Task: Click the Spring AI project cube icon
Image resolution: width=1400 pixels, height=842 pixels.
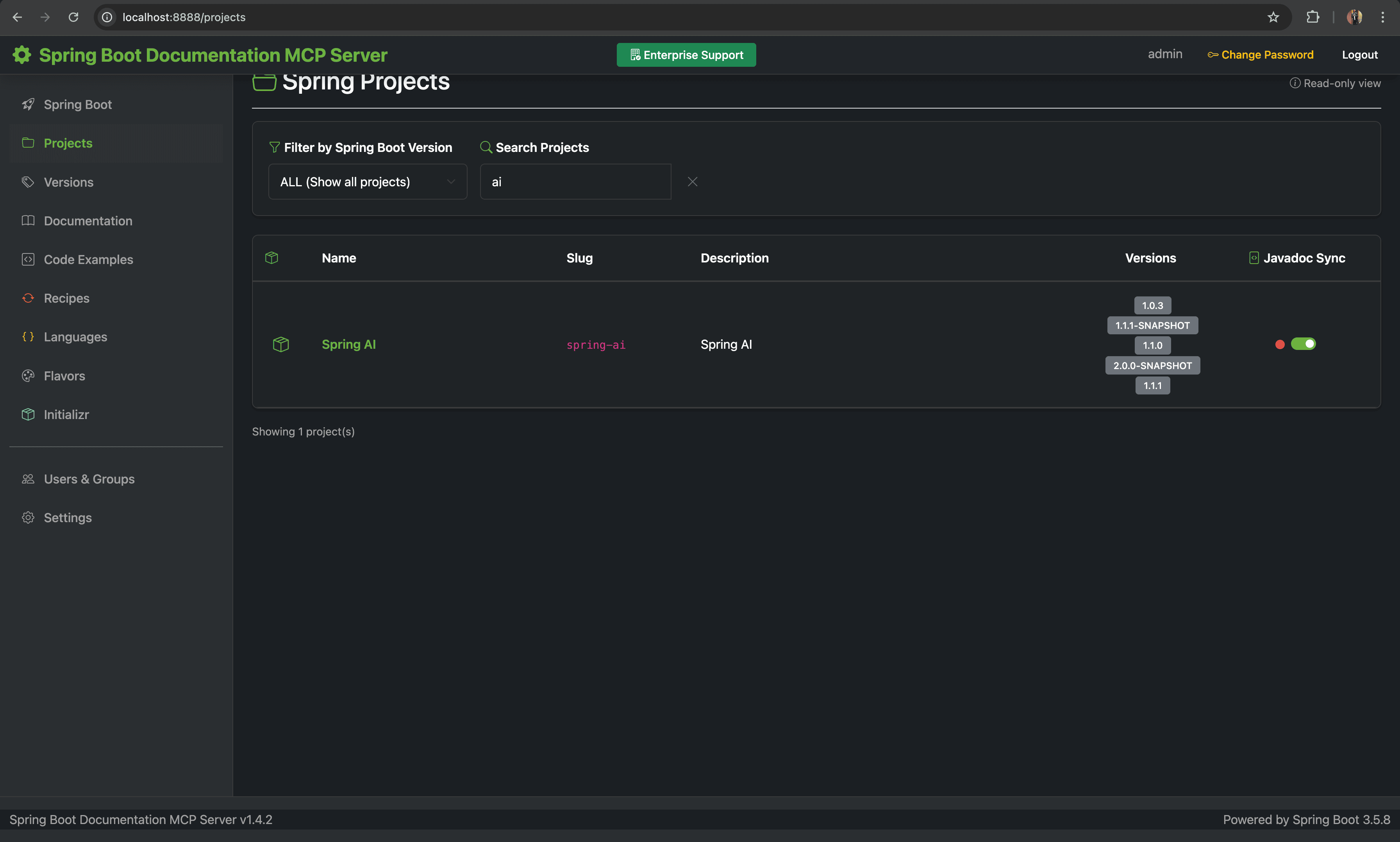Action: pos(281,344)
